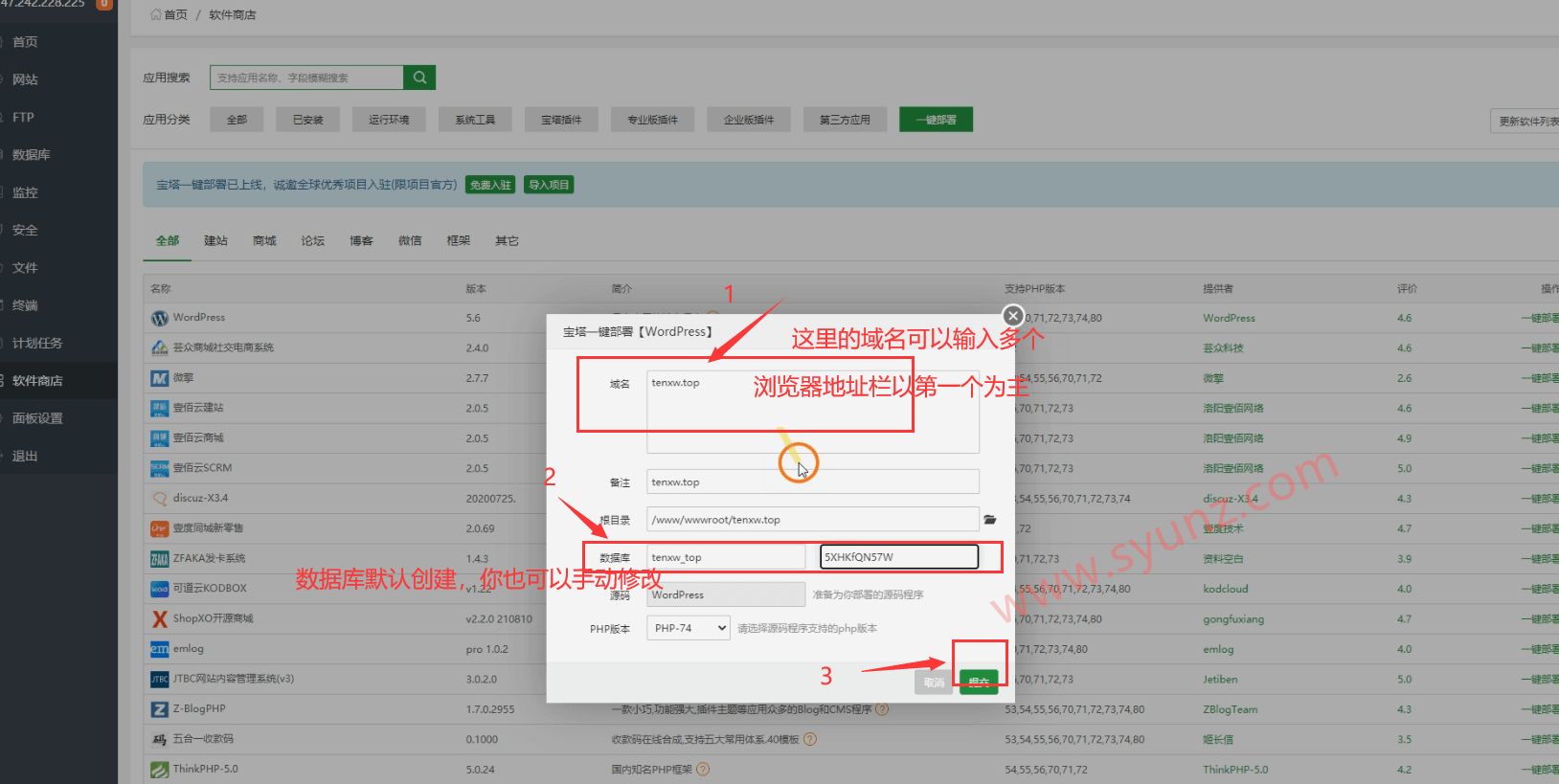Screen dimensions: 1559x784
Task: Select the 宝塔插件 category filter
Action: [561, 120]
